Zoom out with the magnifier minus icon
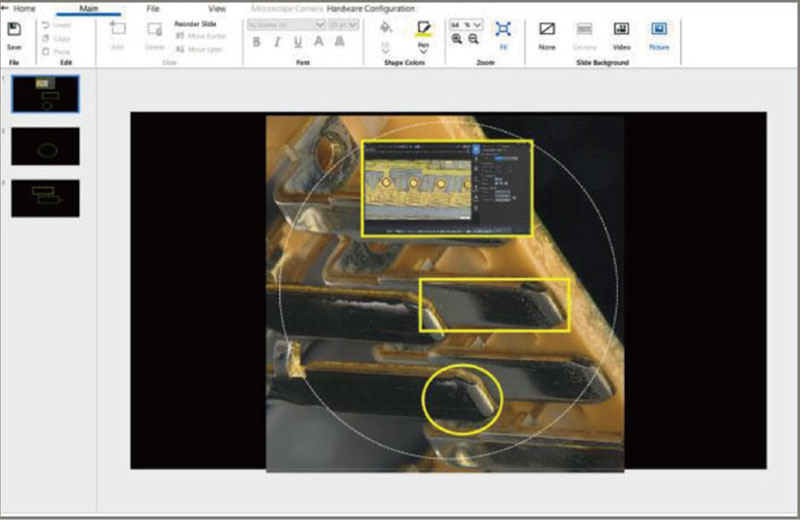Image resolution: width=800 pixels, height=520 pixels. click(473, 39)
